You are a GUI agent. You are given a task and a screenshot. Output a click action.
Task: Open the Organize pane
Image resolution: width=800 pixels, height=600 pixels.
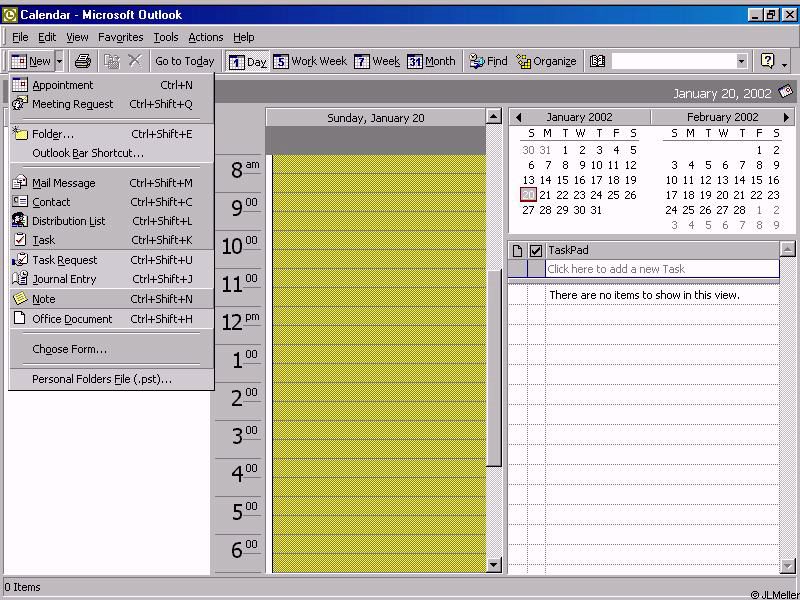point(546,61)
